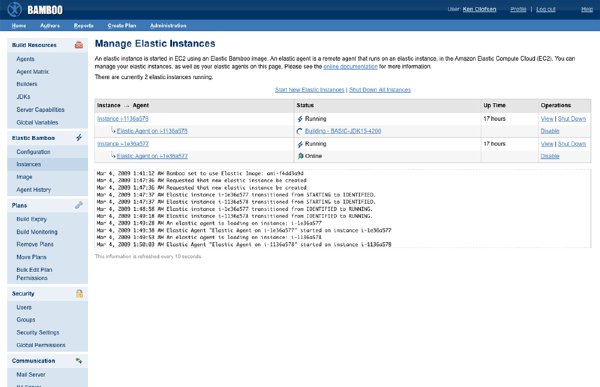The width and height of the screenshot is (600, 387).
Task: Open the Building BASIC-JDK15-4200 link
Action: tap(343, 131)
